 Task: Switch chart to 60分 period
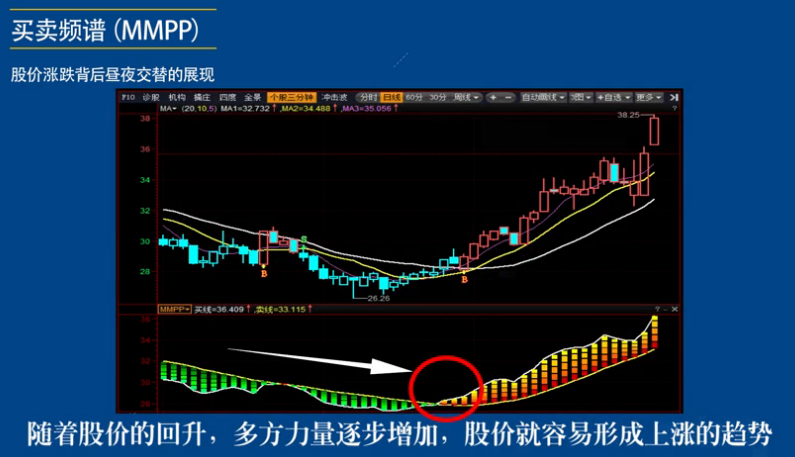point(414,97)
